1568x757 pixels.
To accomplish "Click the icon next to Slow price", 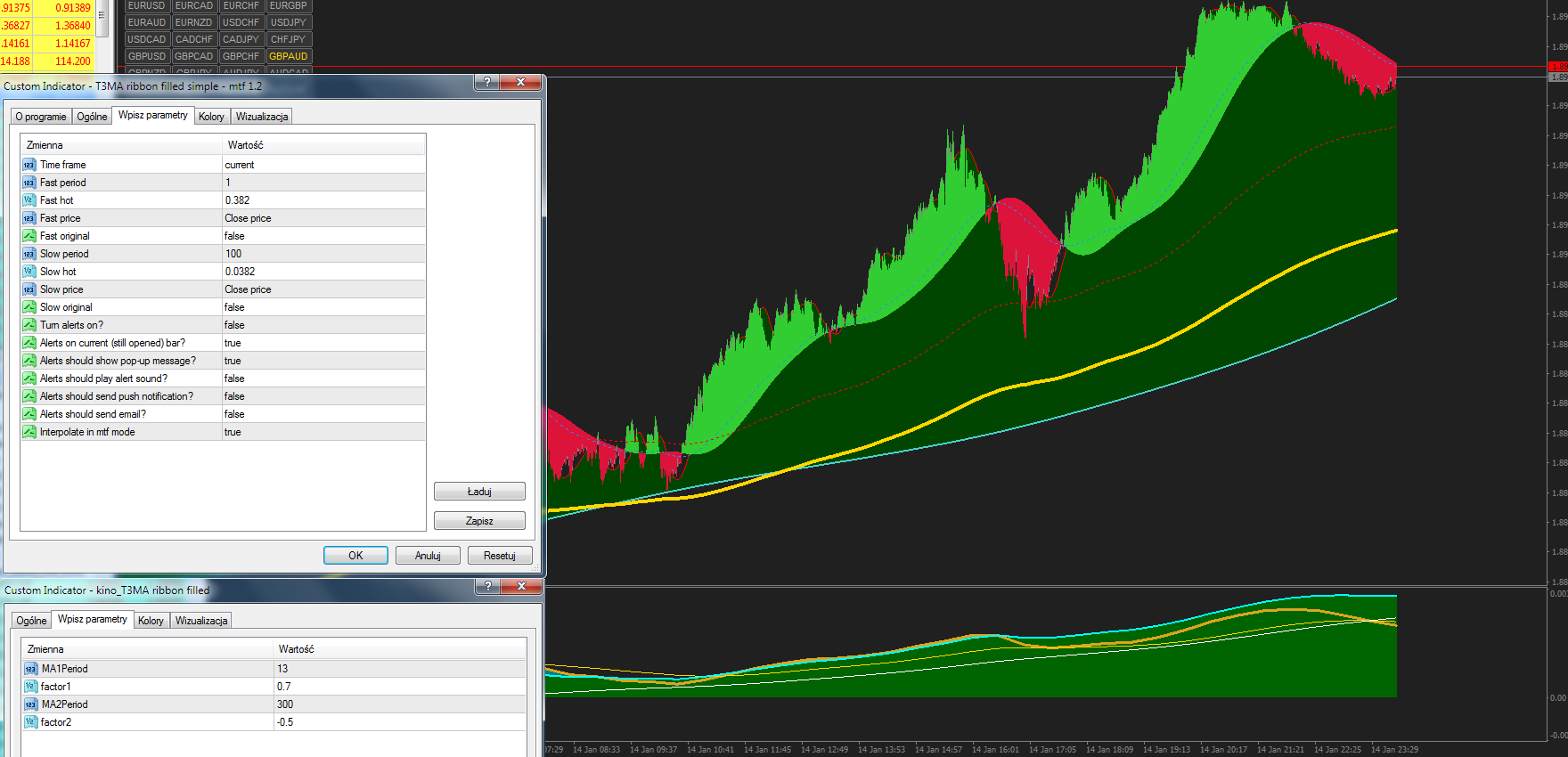I will 29,289.
